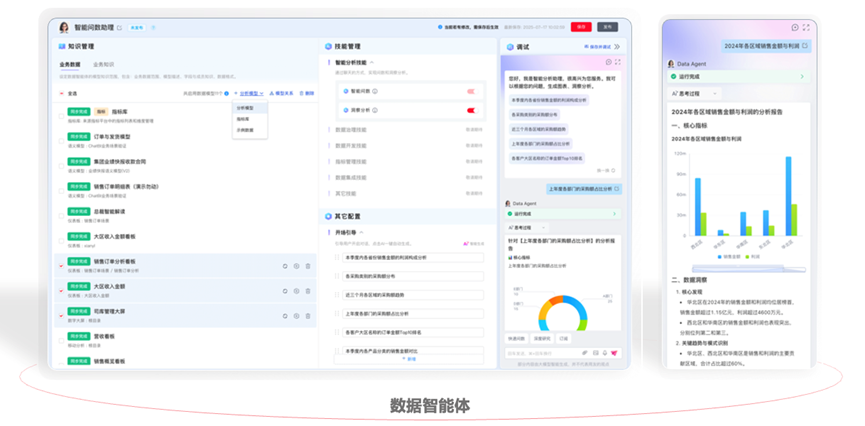865x426 pixels.
Task: Click the red 保存 save button
Action: pyautogui.click(x=581, y=27)
